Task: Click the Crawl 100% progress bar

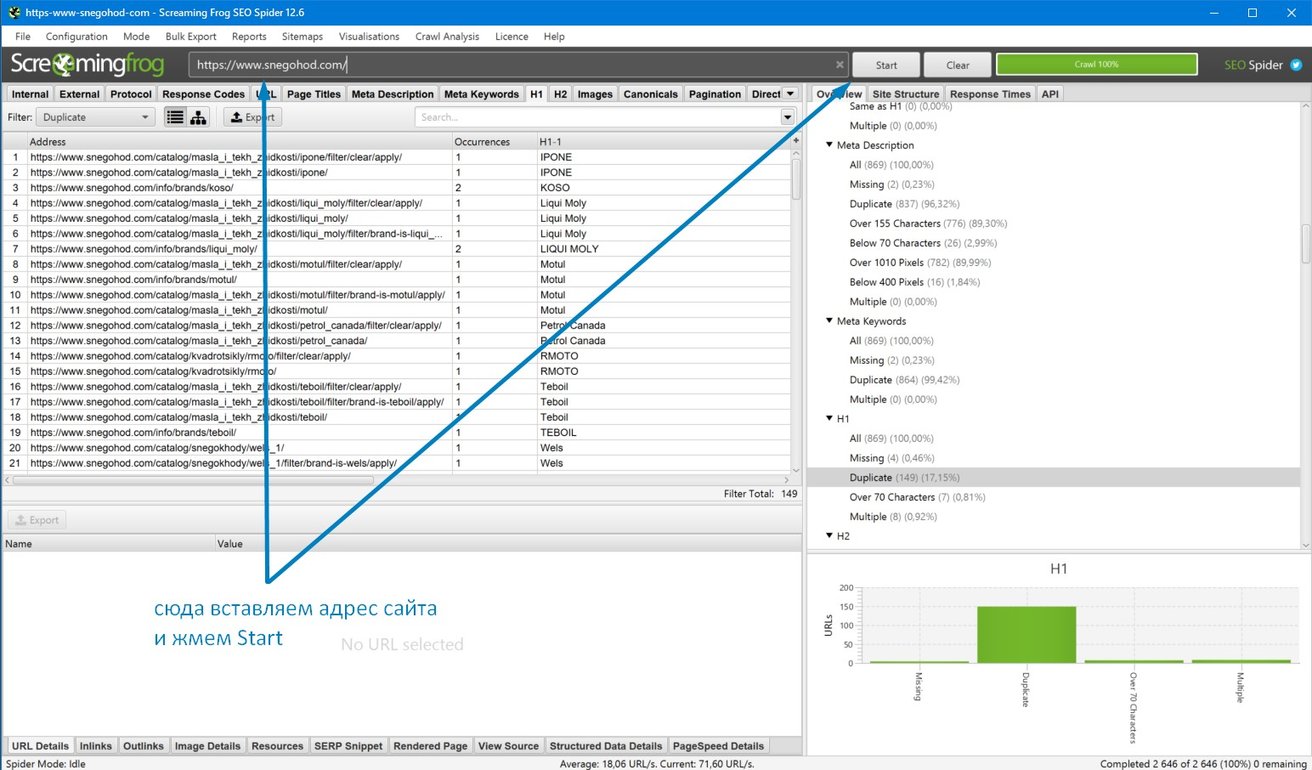Action: click(x=1097, y=65)
